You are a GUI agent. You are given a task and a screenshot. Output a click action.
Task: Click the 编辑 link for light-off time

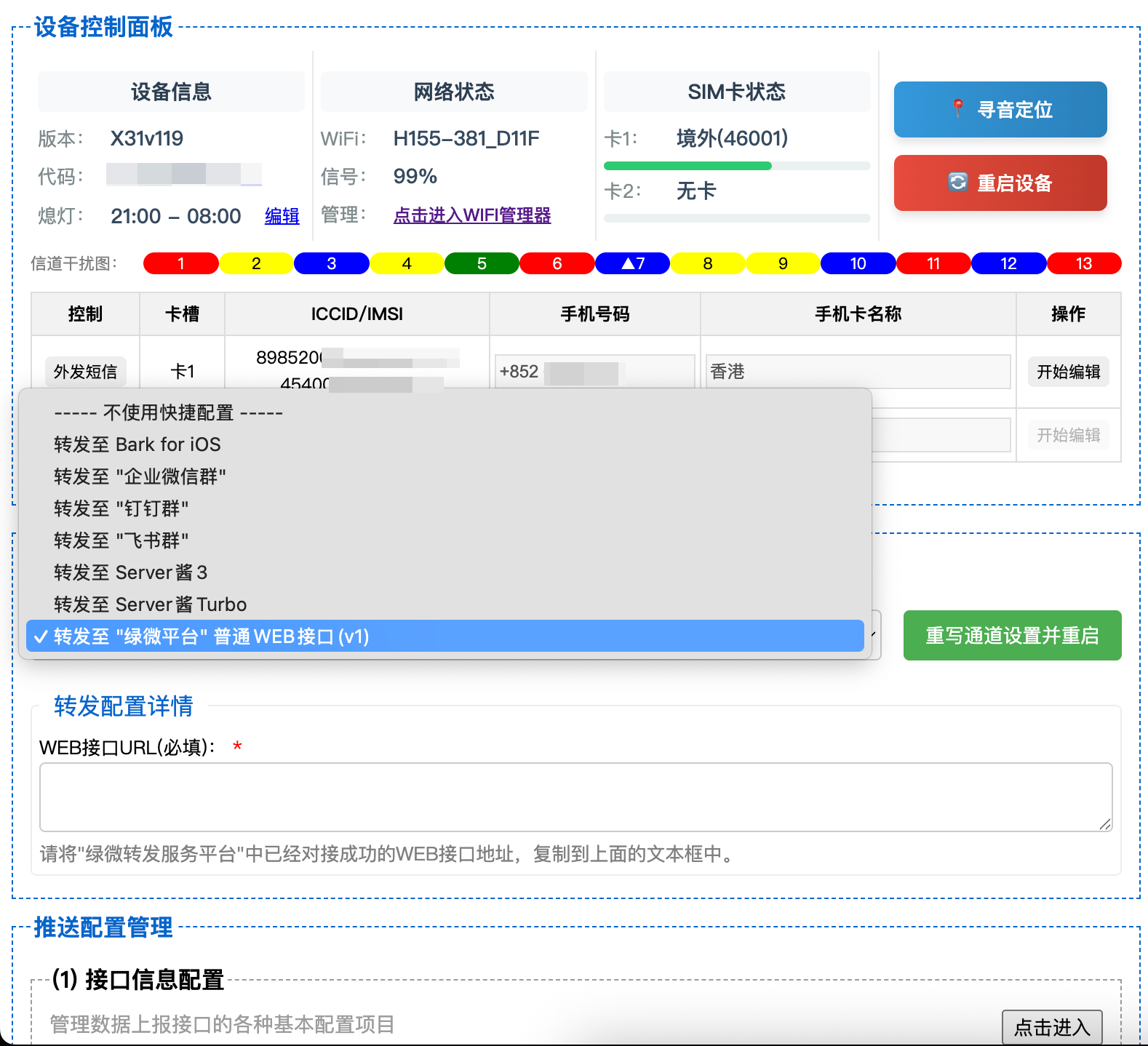(282, 216)
